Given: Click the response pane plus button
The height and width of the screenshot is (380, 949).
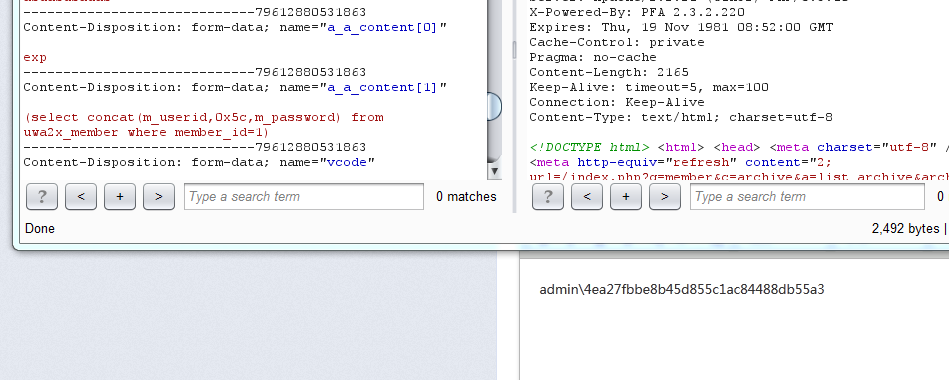Looking at the screenshot, I should pos(626,197).
